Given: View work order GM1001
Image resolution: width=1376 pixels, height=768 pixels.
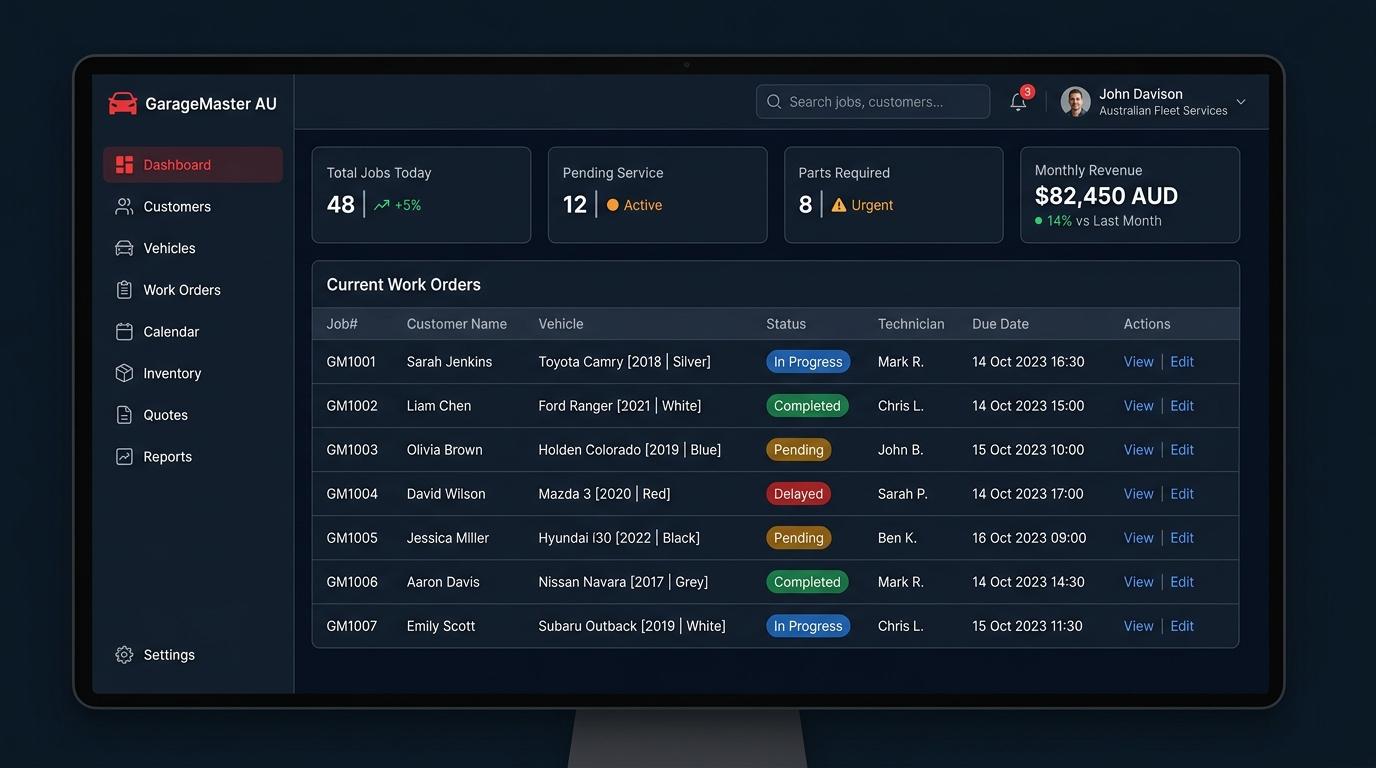Looking at the screenshot, I should pos(1139,362).
